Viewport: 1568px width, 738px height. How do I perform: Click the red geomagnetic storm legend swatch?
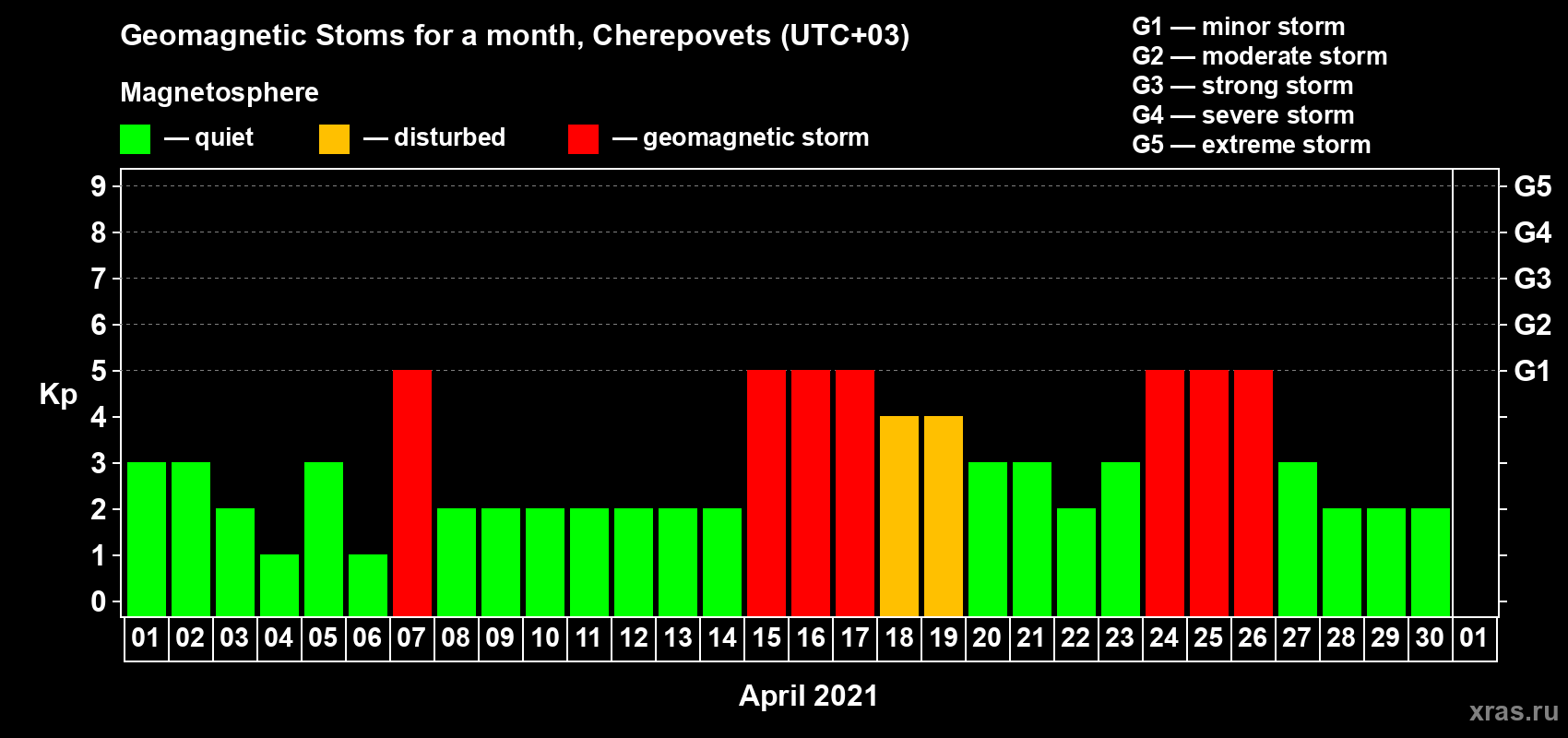(x=583, y=139)
